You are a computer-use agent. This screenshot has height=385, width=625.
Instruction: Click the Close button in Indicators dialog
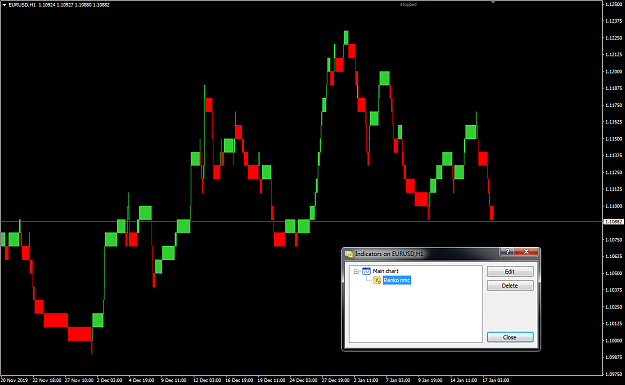(510, 337)
